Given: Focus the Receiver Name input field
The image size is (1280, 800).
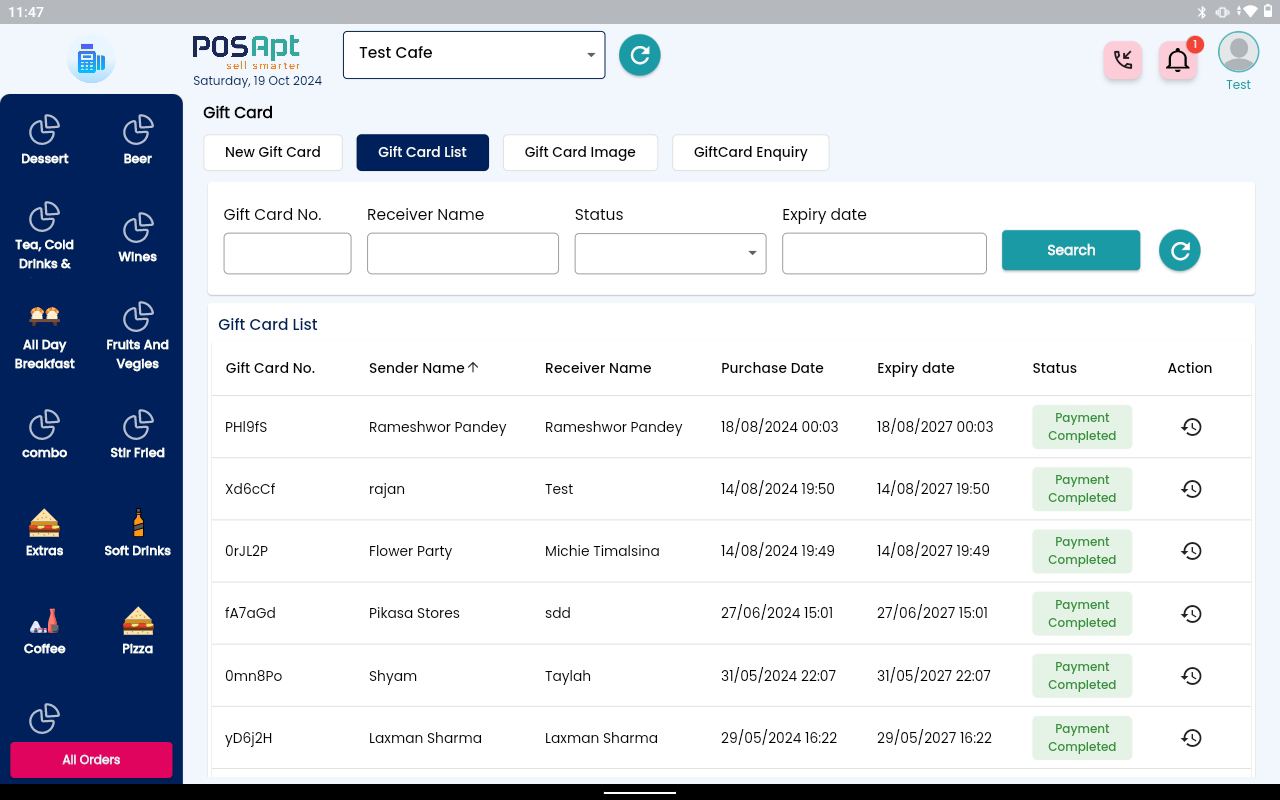Looking at the screenshot, I should pyautogui.click(x=463, y=253).
